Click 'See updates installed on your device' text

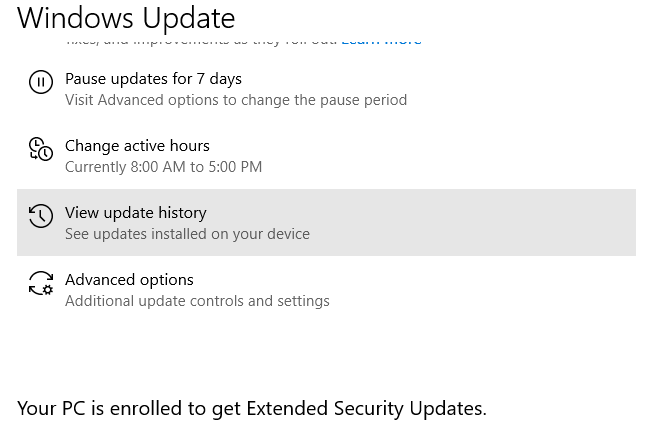click(x=187, y=234)
